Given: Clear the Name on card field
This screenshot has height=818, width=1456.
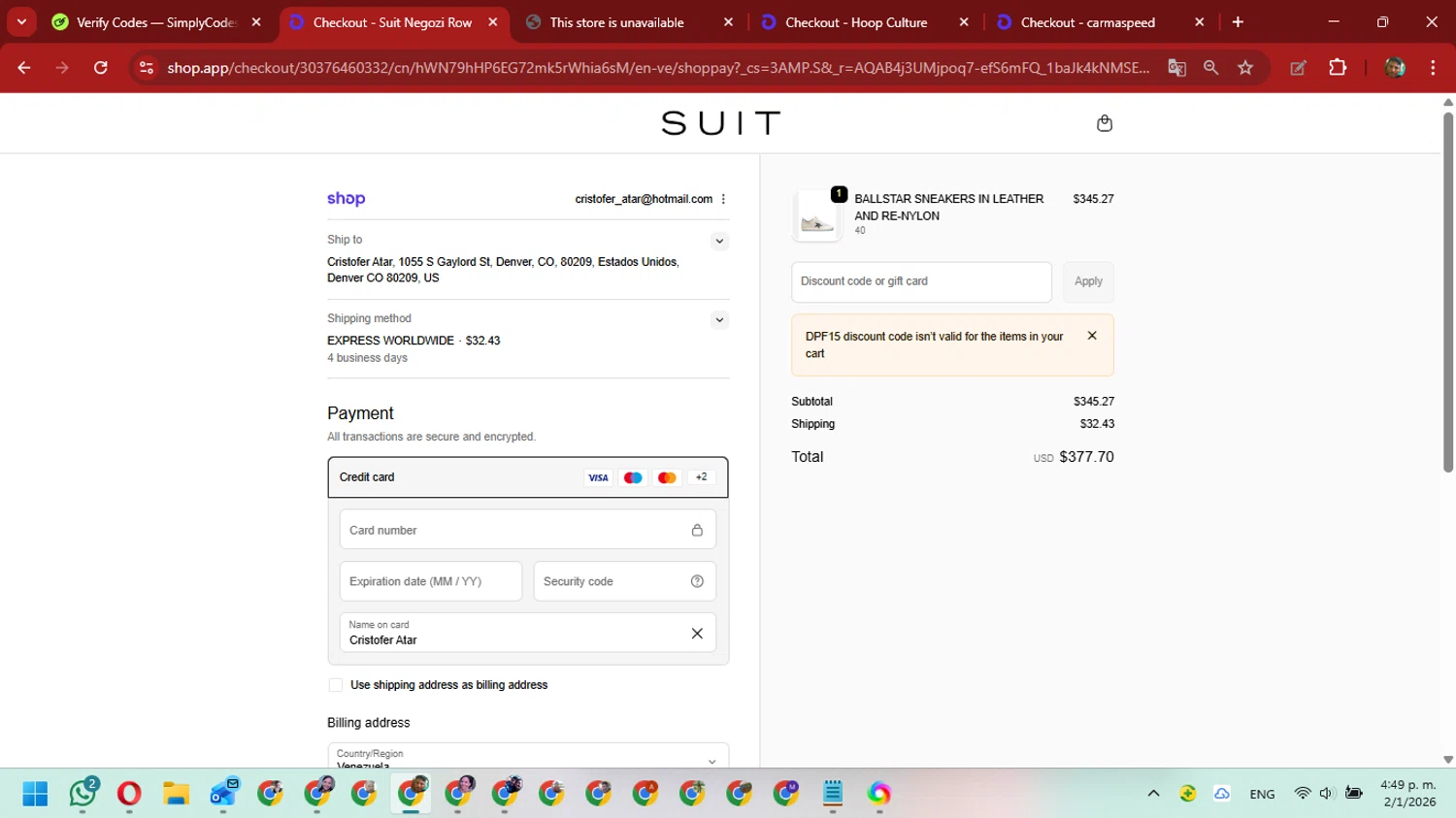Looking at the screenshot, I should click(697, 634).
